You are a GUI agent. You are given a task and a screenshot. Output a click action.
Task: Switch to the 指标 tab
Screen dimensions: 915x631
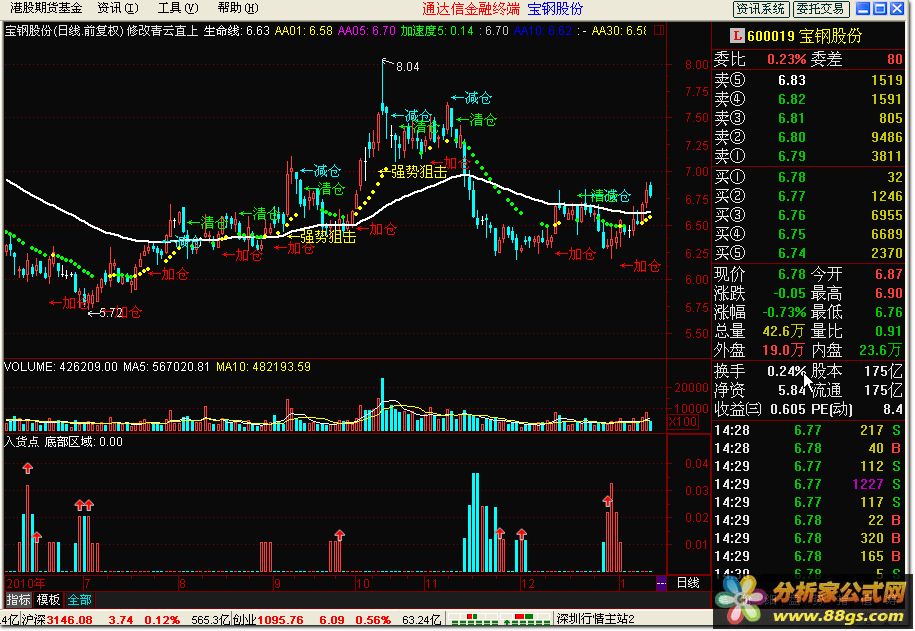coord(18,599)
